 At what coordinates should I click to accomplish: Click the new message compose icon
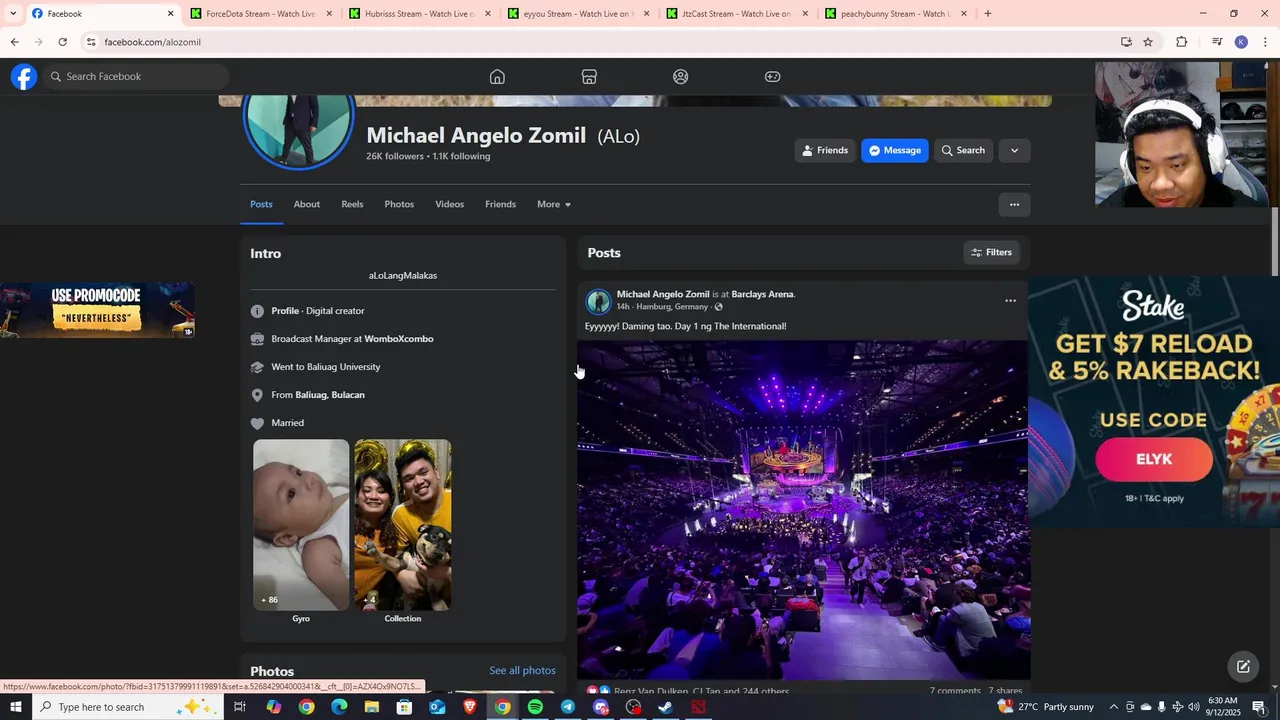1243,667
